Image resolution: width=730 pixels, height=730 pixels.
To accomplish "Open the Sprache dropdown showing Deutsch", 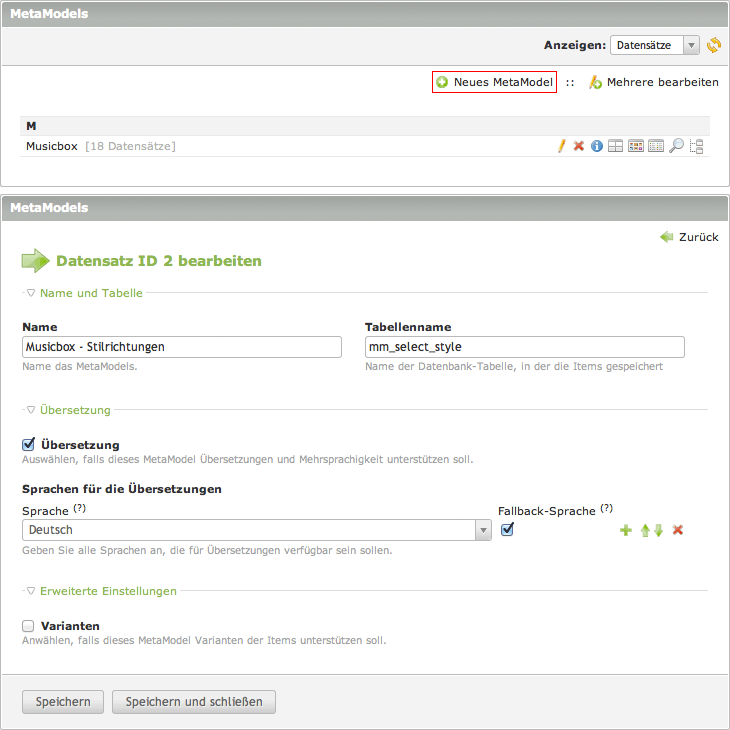I will click(x=256, y=530).
